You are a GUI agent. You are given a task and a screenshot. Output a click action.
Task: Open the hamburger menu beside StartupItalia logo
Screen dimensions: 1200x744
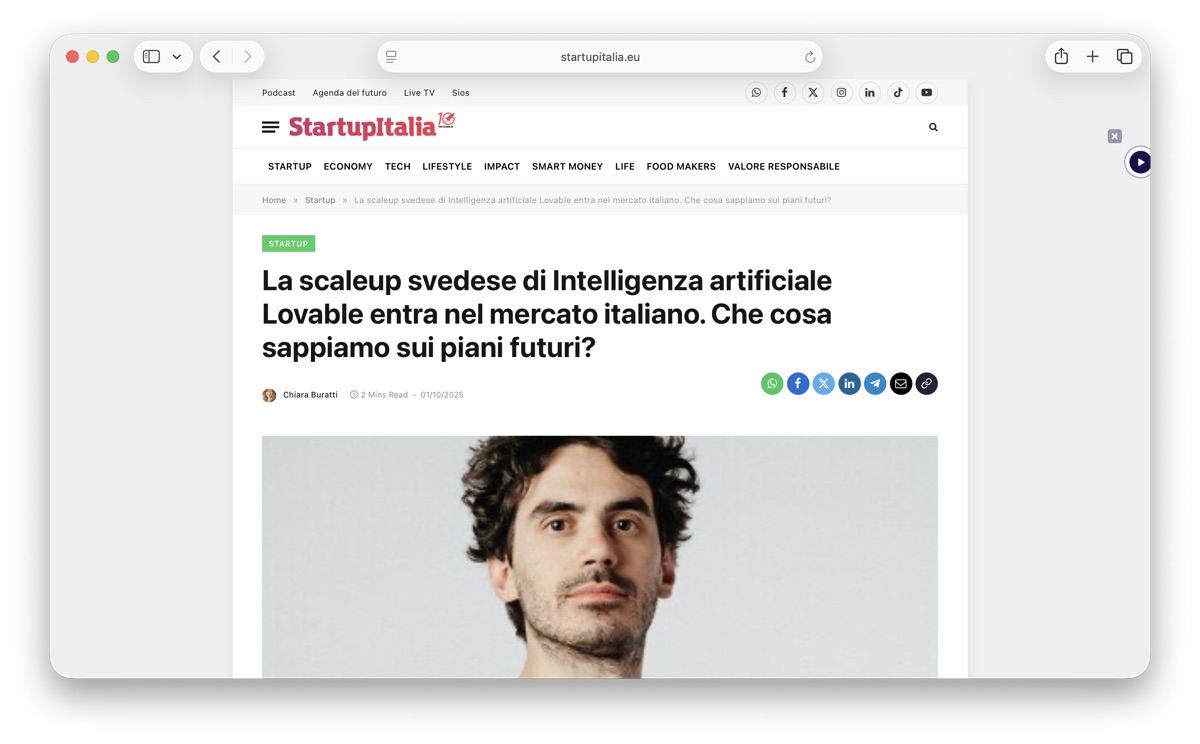point(270,127)
